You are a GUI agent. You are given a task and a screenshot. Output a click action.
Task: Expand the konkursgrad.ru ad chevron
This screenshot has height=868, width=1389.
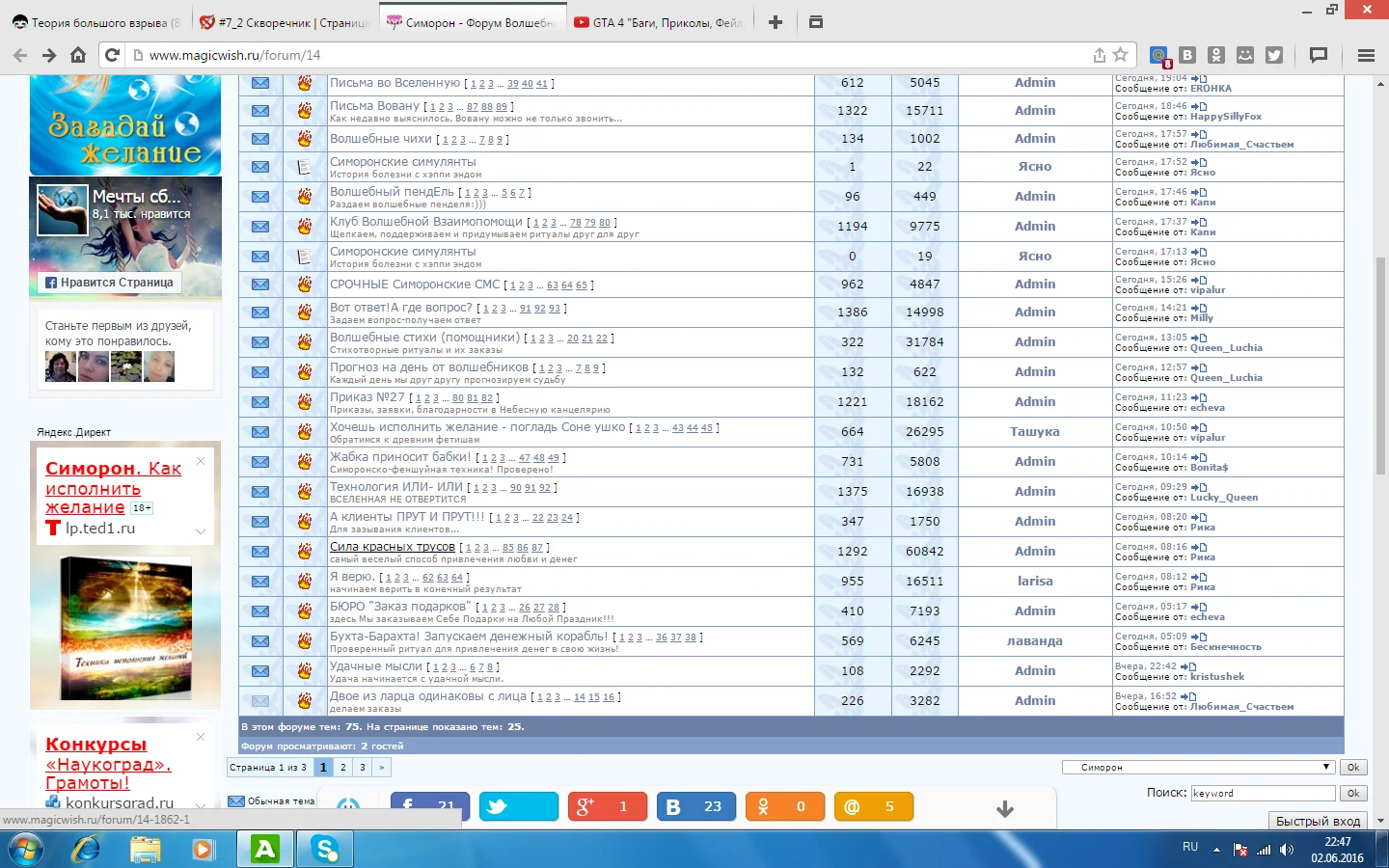tap(201, 805)
